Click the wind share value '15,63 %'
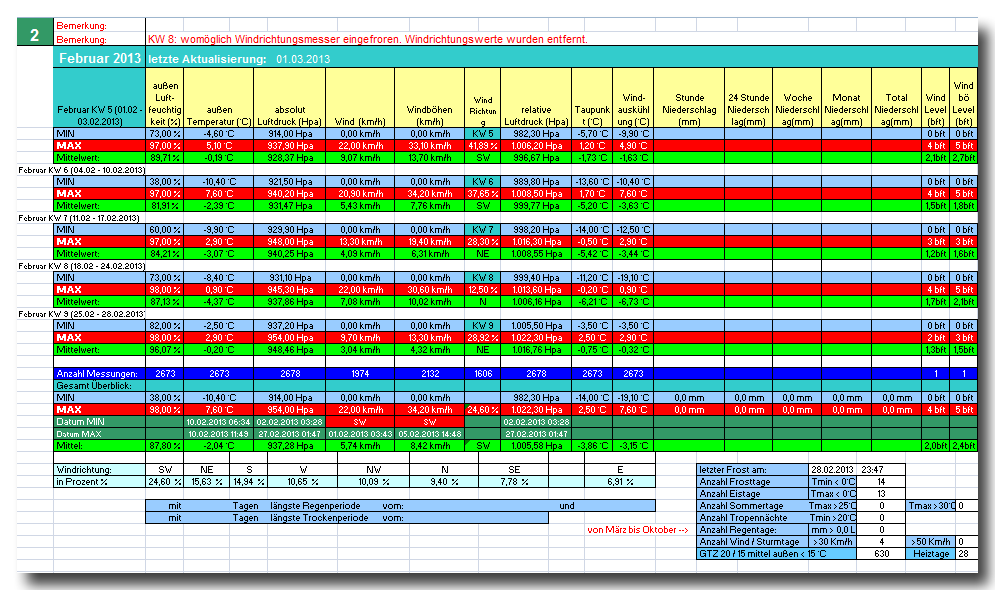995x590 pixels. point(206,482)
